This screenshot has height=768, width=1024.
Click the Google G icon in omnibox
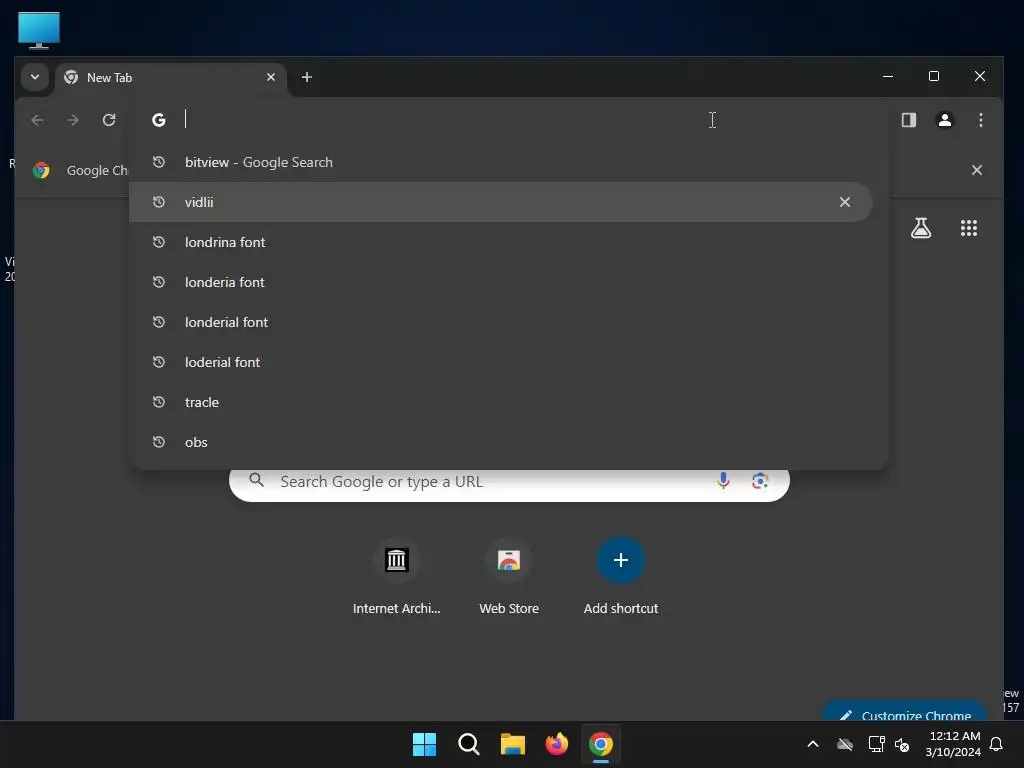159,120
